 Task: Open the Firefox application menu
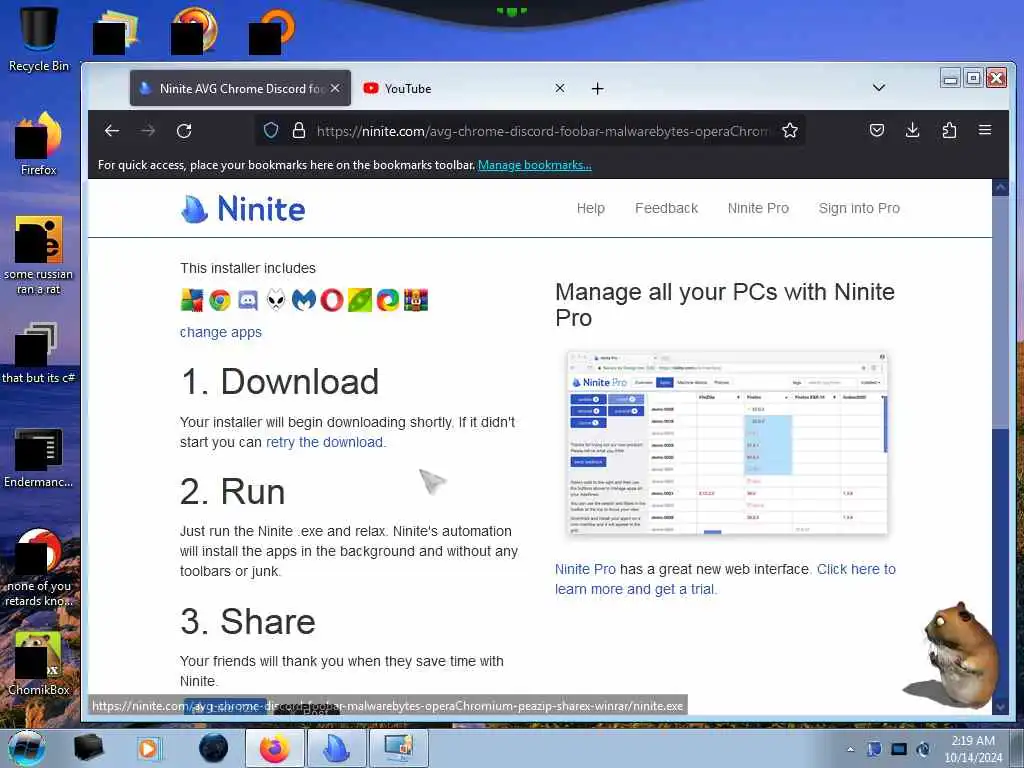(985, 131)
